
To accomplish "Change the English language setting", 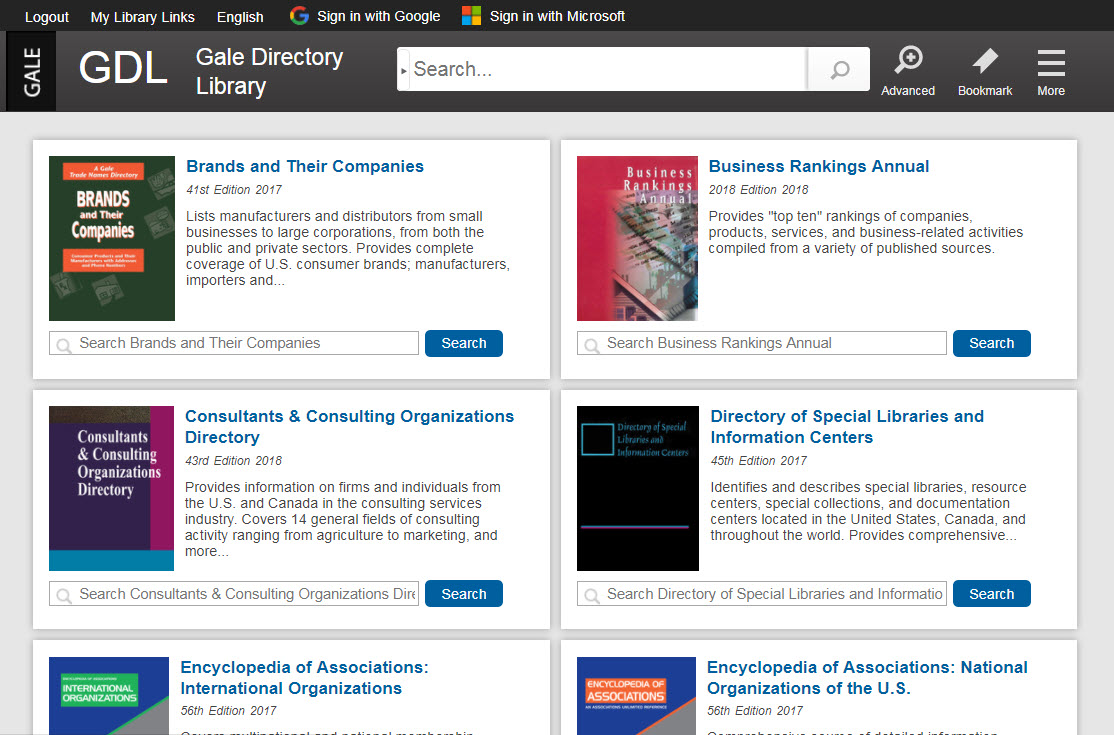I will point(240,16).
